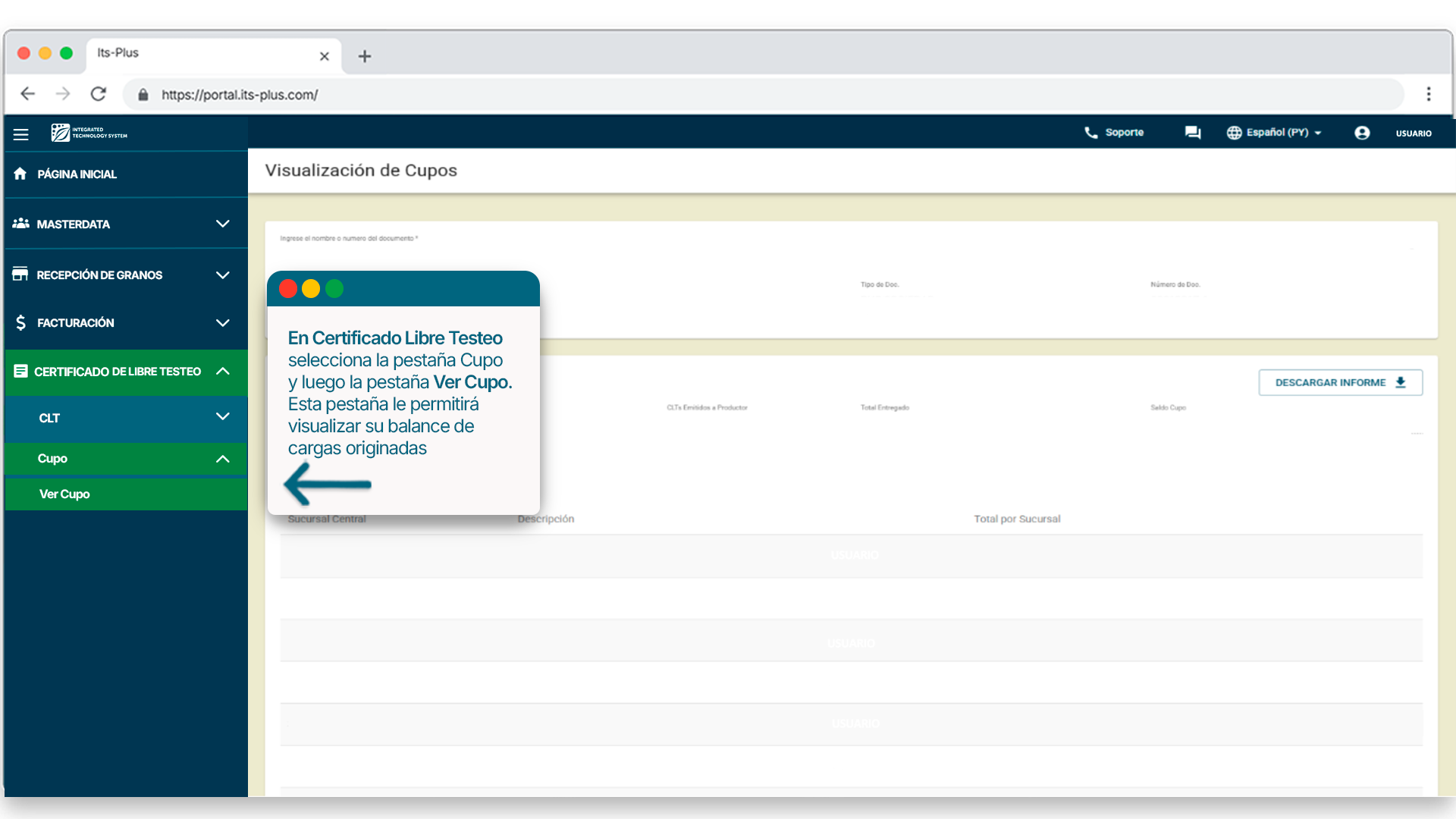Click the globe language icon
This screenshot has height=819, width=1456.
(x=1234, y=133)
